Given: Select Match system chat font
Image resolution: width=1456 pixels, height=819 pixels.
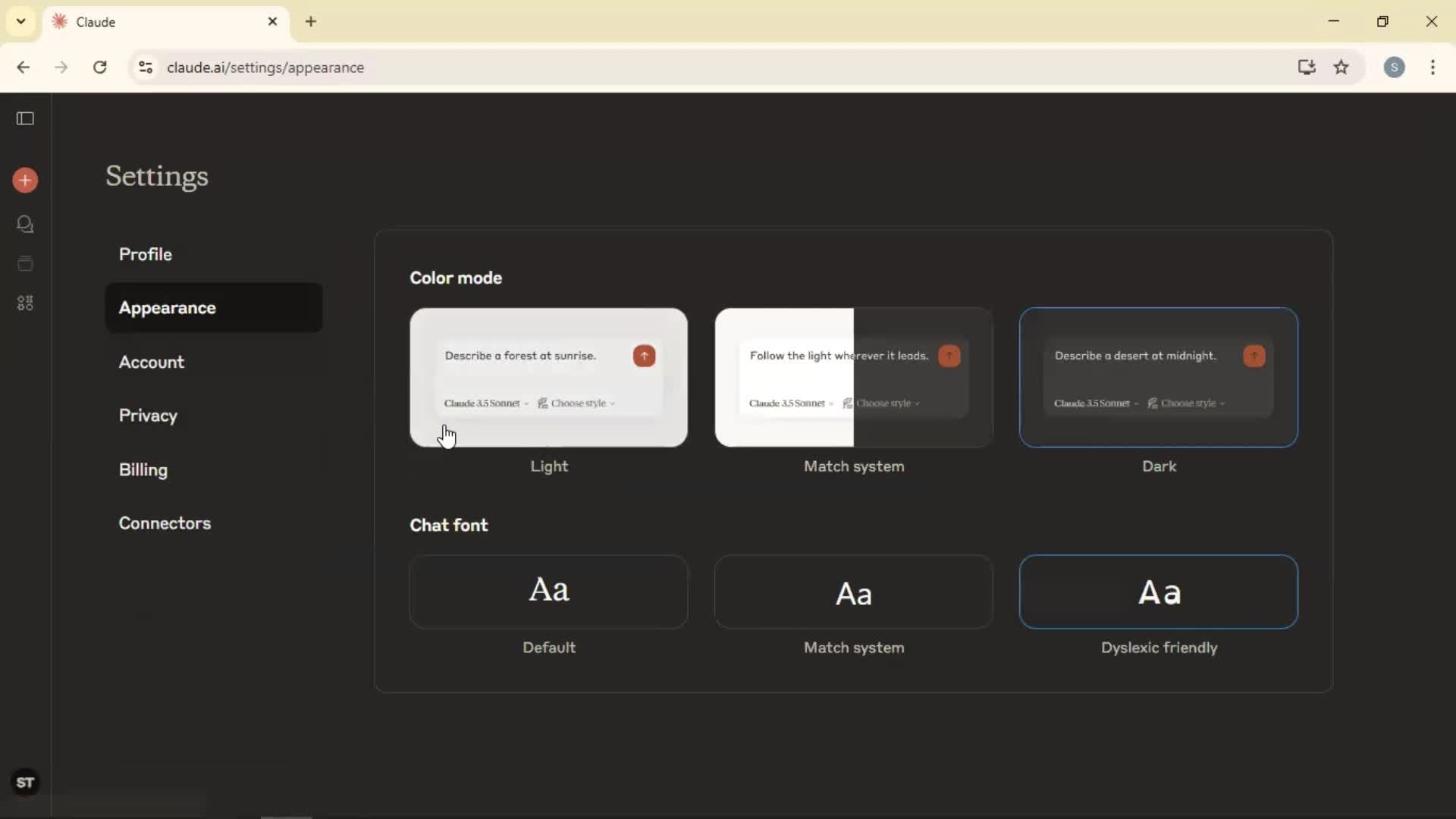Looking at the screenshot, I should 854,591.
